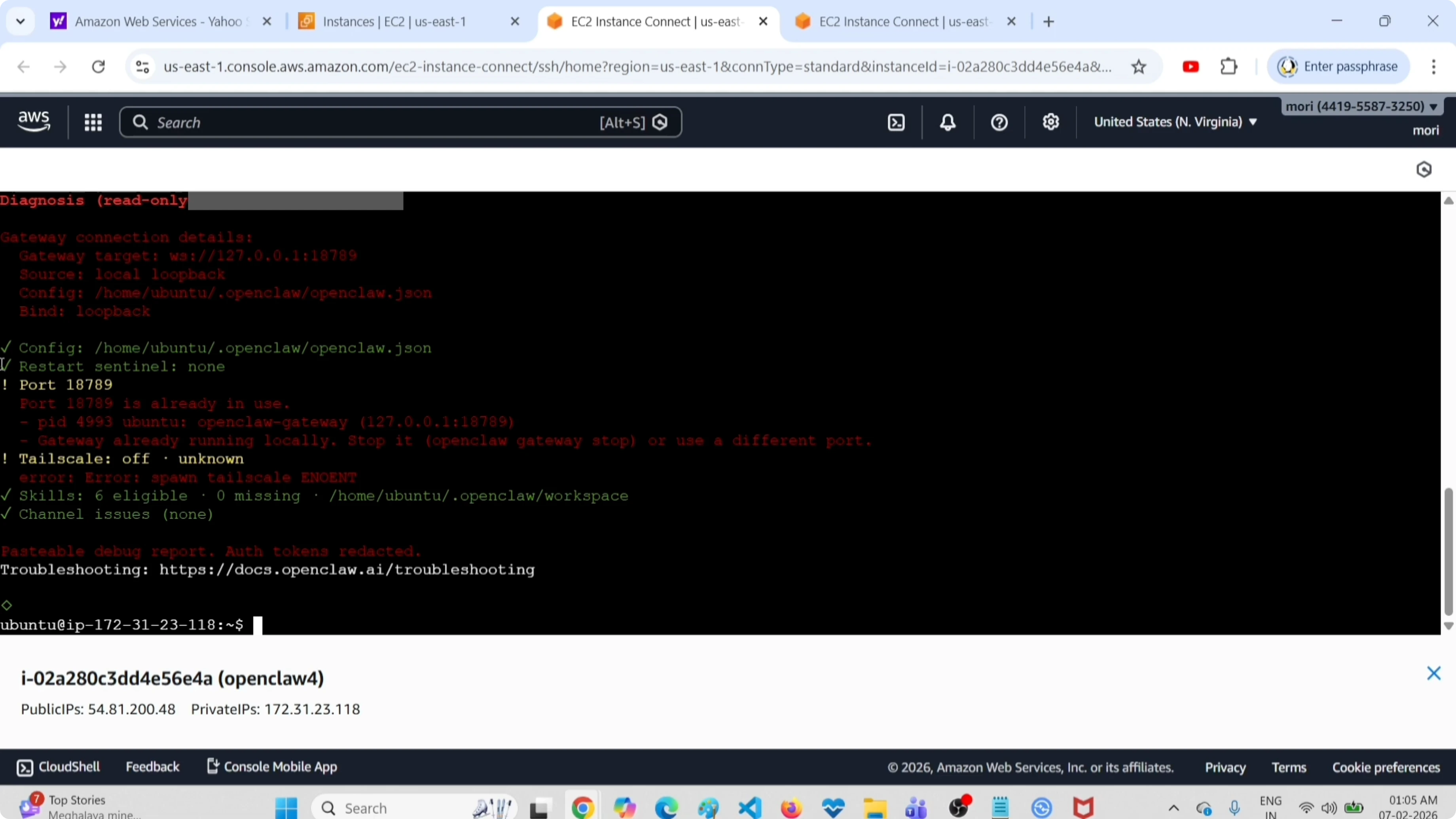
Task: Open the notifications bell icon
Action: (x=948, y=121)
